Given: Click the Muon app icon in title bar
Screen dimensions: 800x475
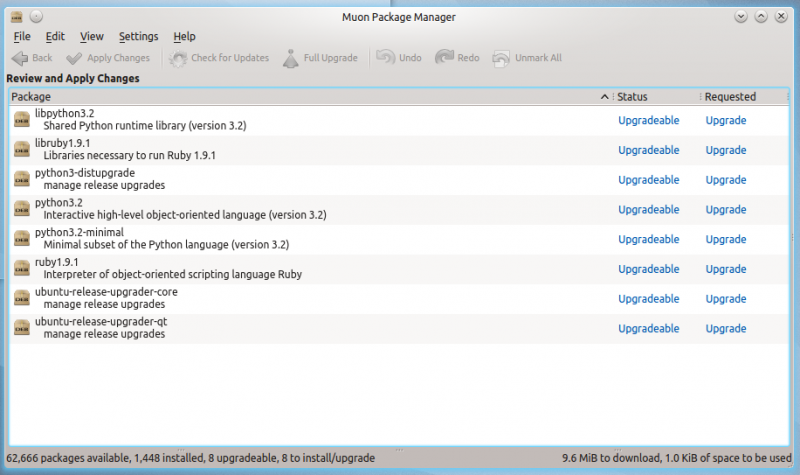Looking at the screenshot, I should [17, 17].
